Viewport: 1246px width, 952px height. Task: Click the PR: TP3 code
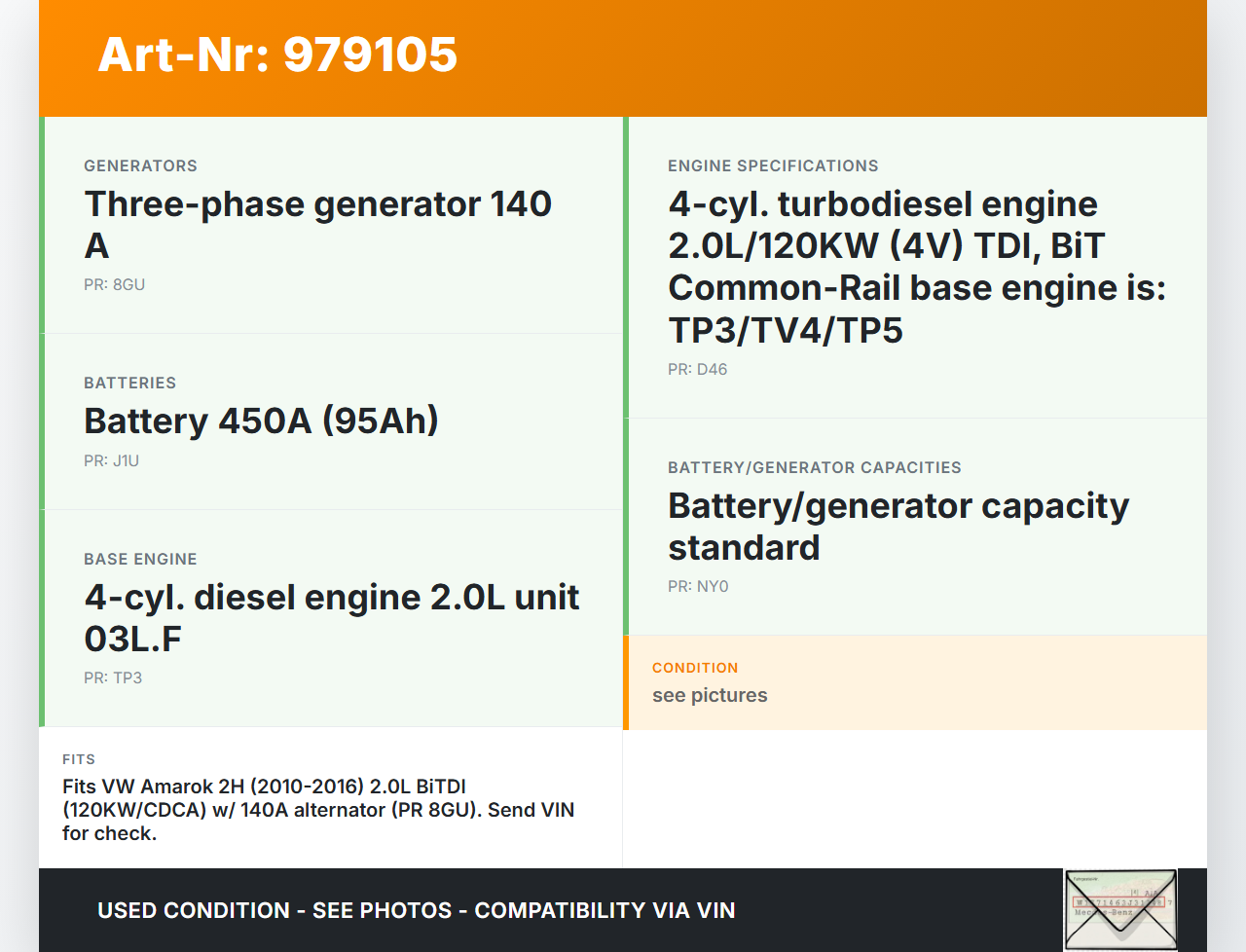click(x=113, y=678)
